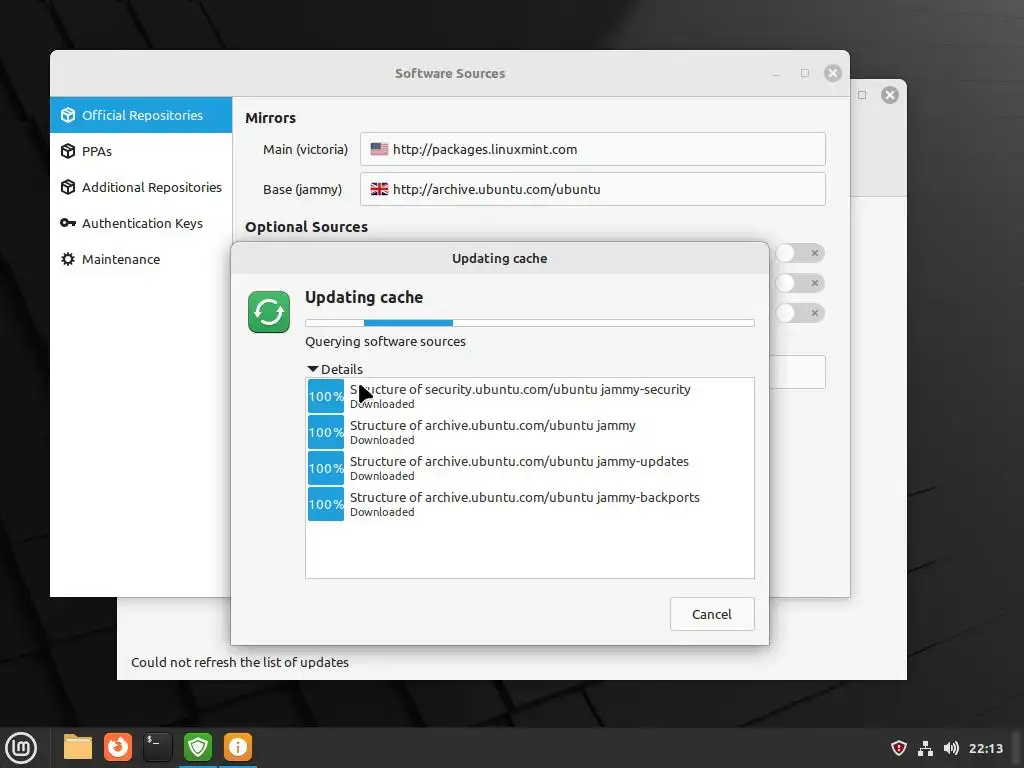Close the Update Manager window behind

coord(889,95)
